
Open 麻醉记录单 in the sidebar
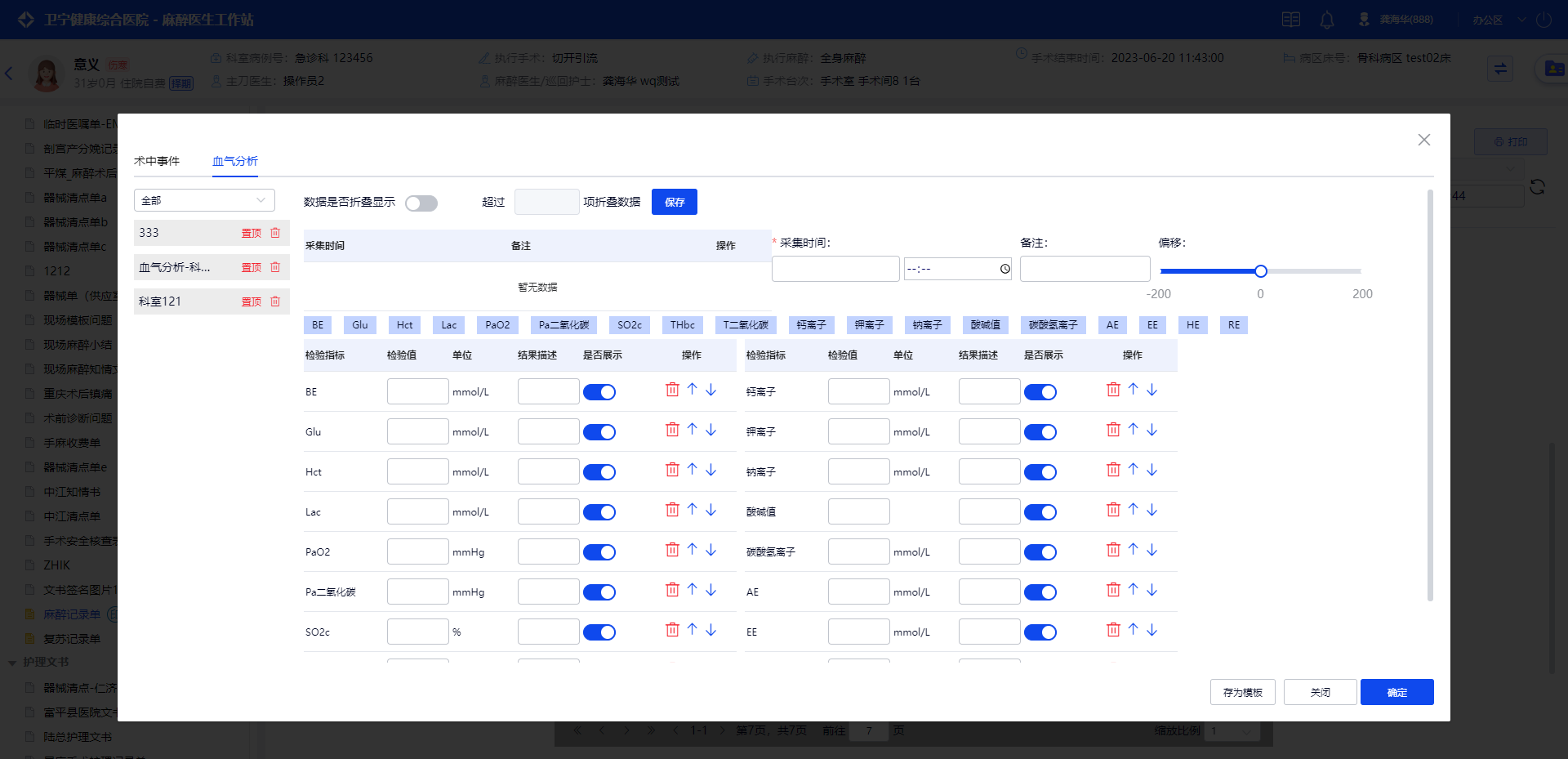(72, 614)
